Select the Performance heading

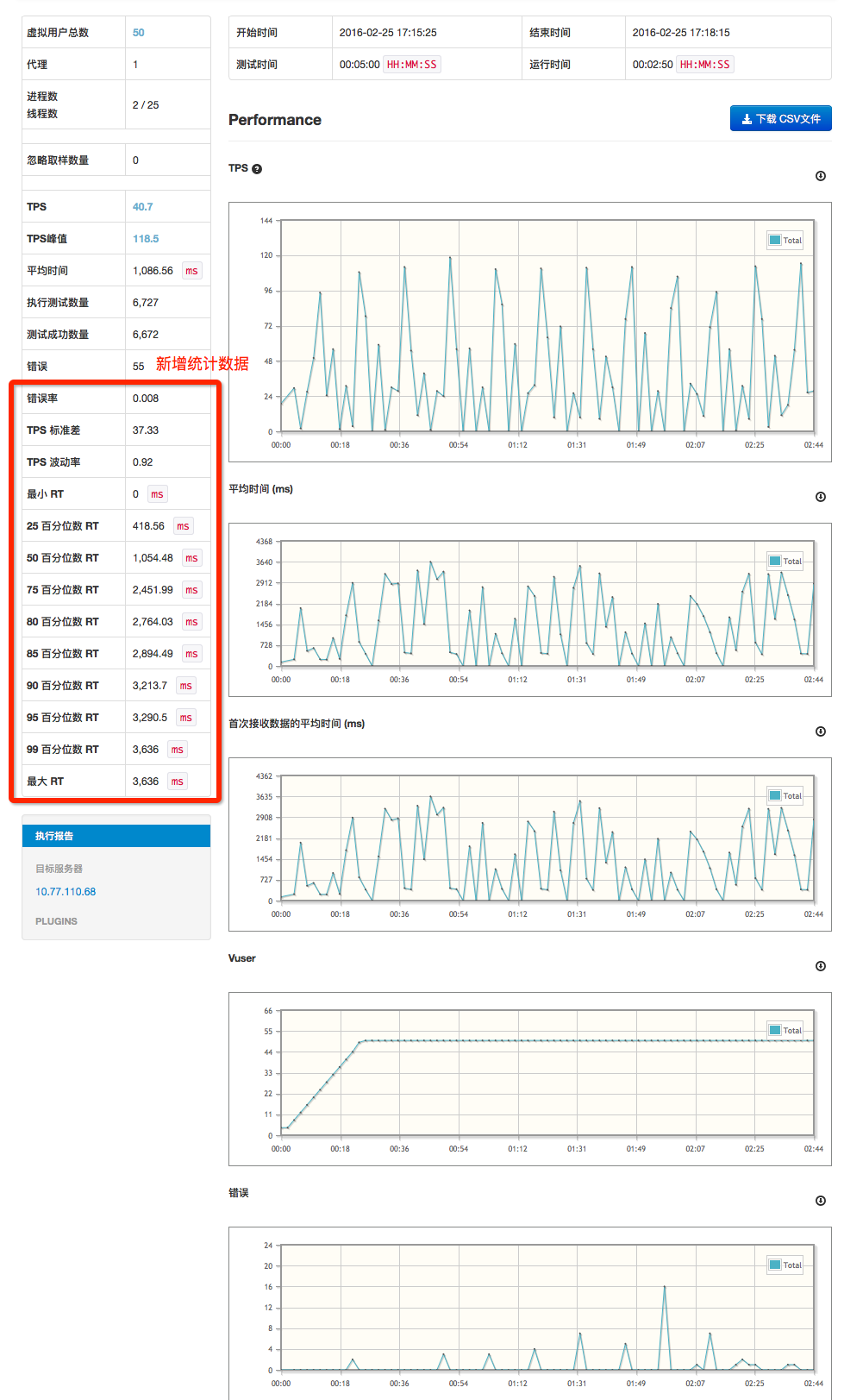coord(275,120)
